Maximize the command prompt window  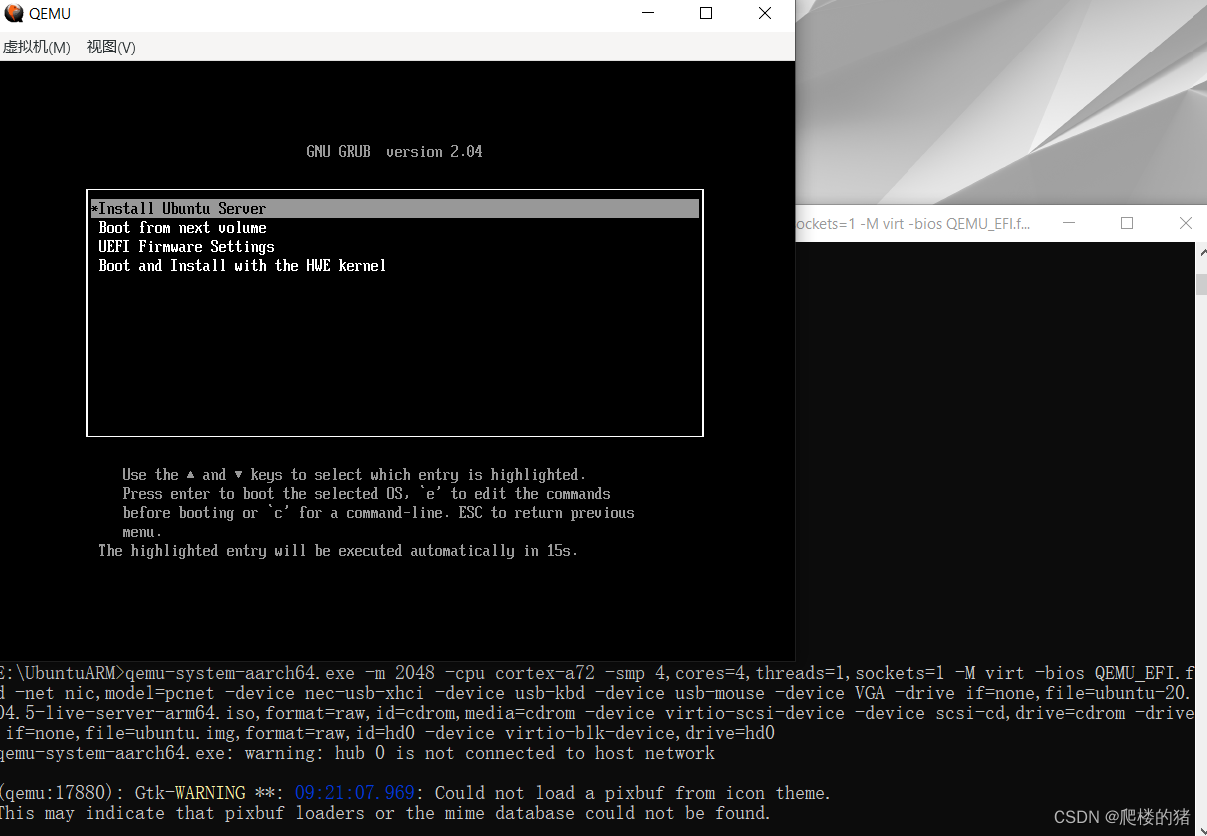click(x=1127, y=223)
